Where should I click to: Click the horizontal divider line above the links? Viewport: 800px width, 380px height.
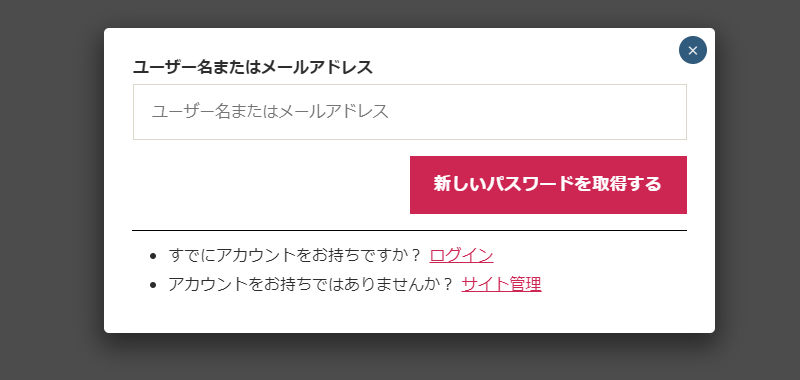click(409, 231)
